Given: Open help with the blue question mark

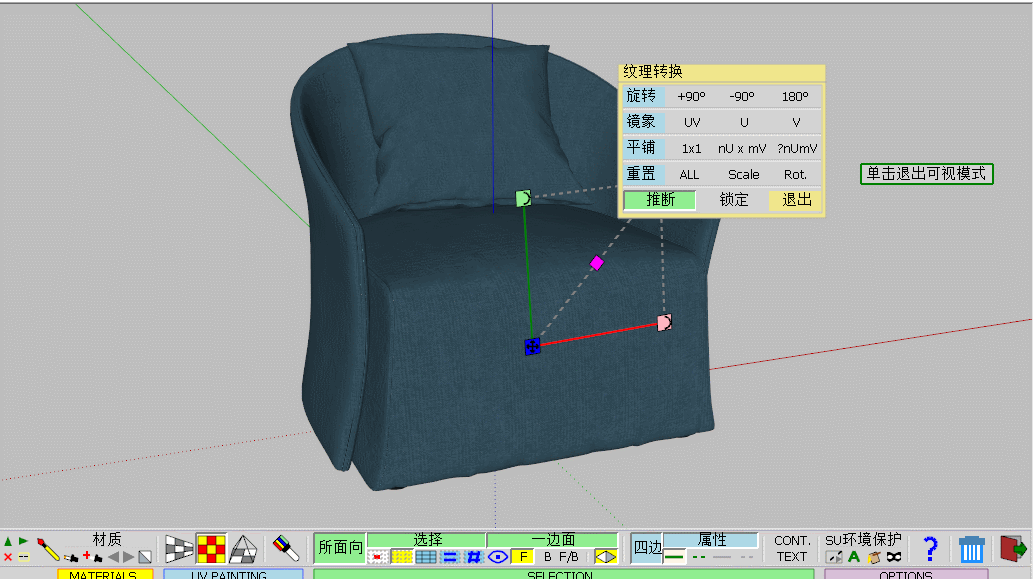Looking at the screenshot, I should [930, 548].
